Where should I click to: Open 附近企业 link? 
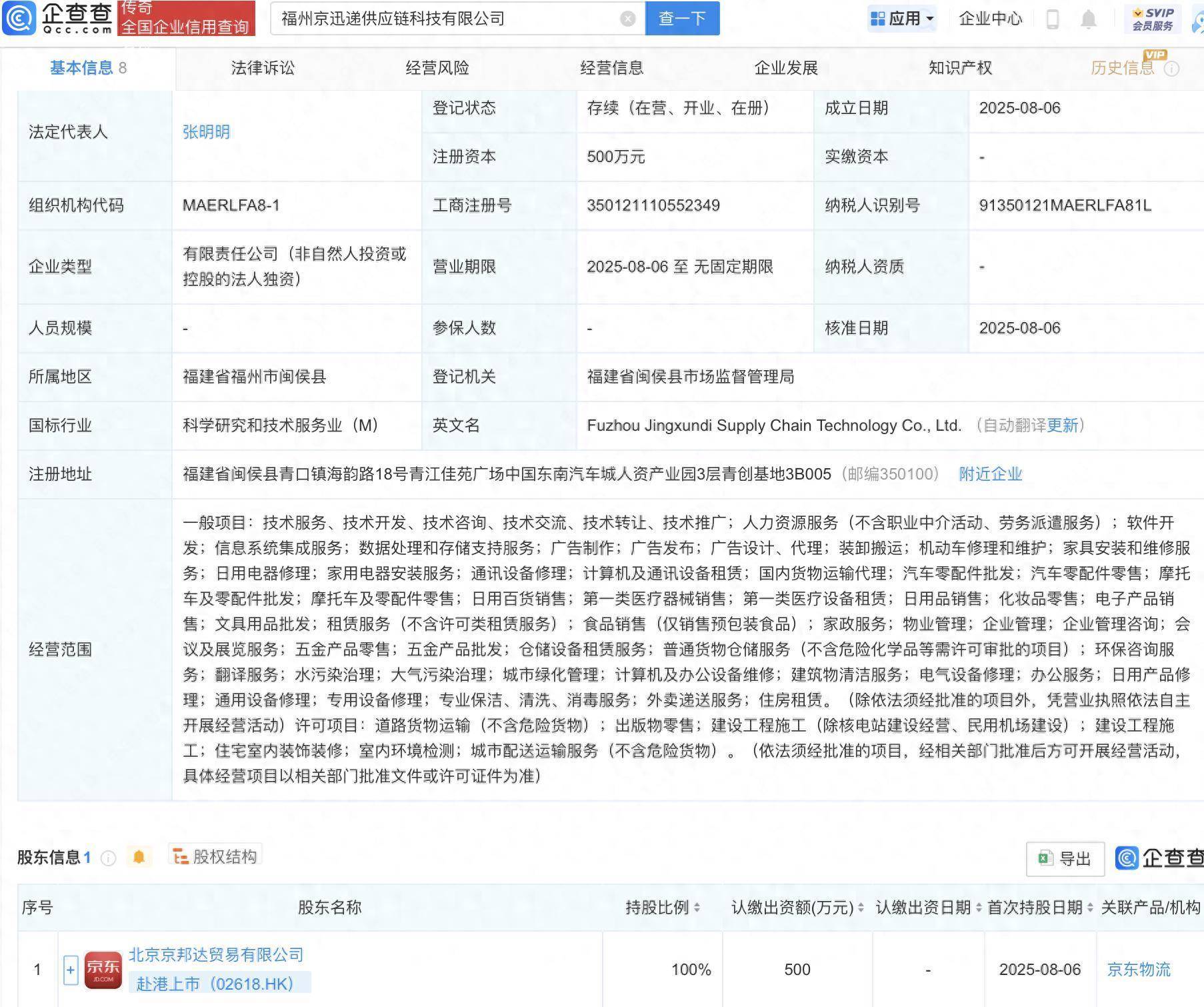[x=991, y=474]
